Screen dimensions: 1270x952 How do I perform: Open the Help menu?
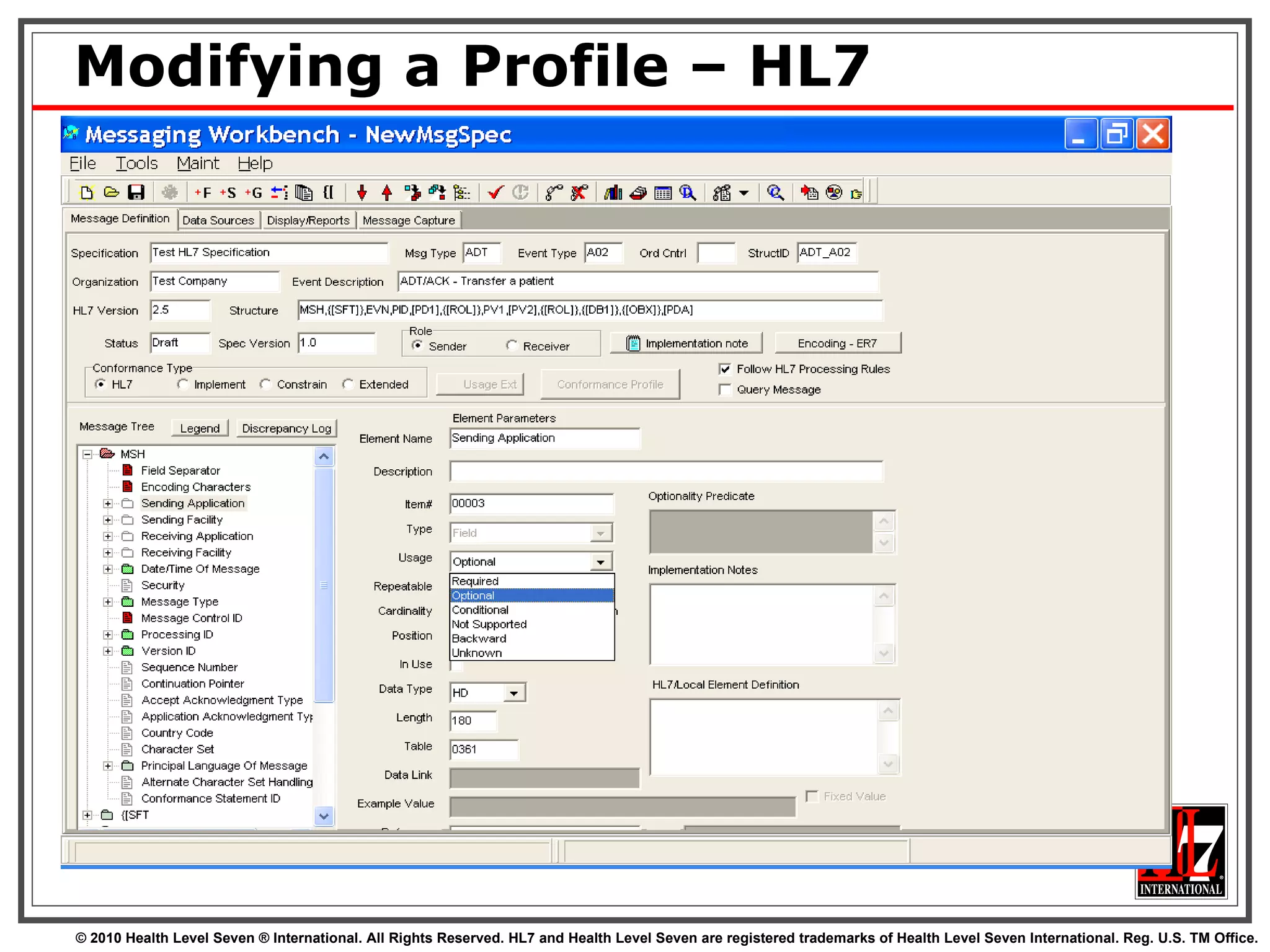[x=255, y=163]
